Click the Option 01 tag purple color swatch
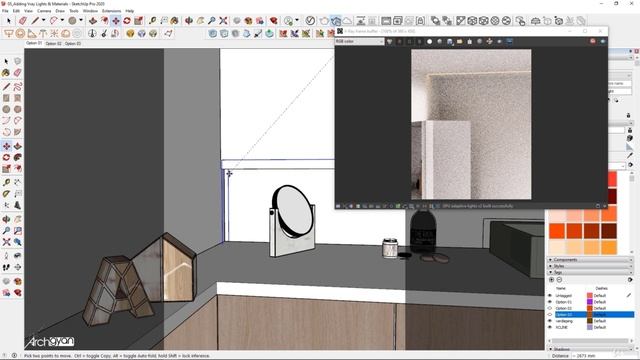640x360 pixels. coord(589,302)
